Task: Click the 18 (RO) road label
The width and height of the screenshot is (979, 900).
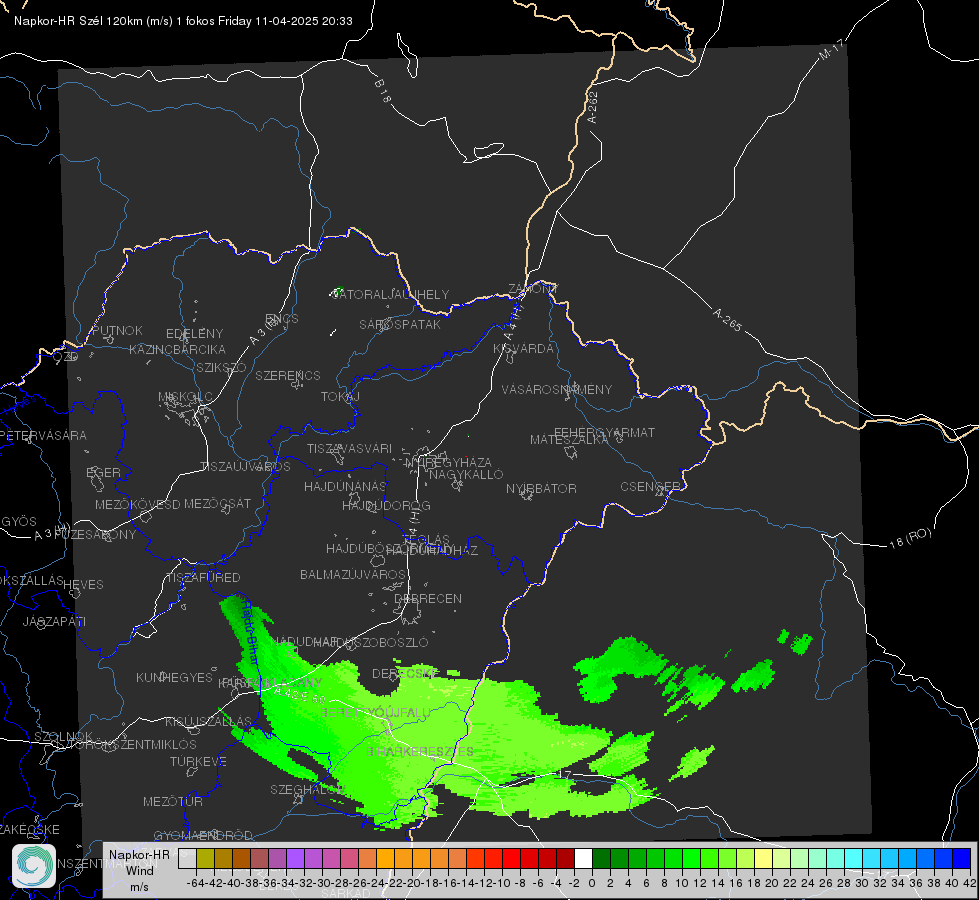Action: (910, 538)
